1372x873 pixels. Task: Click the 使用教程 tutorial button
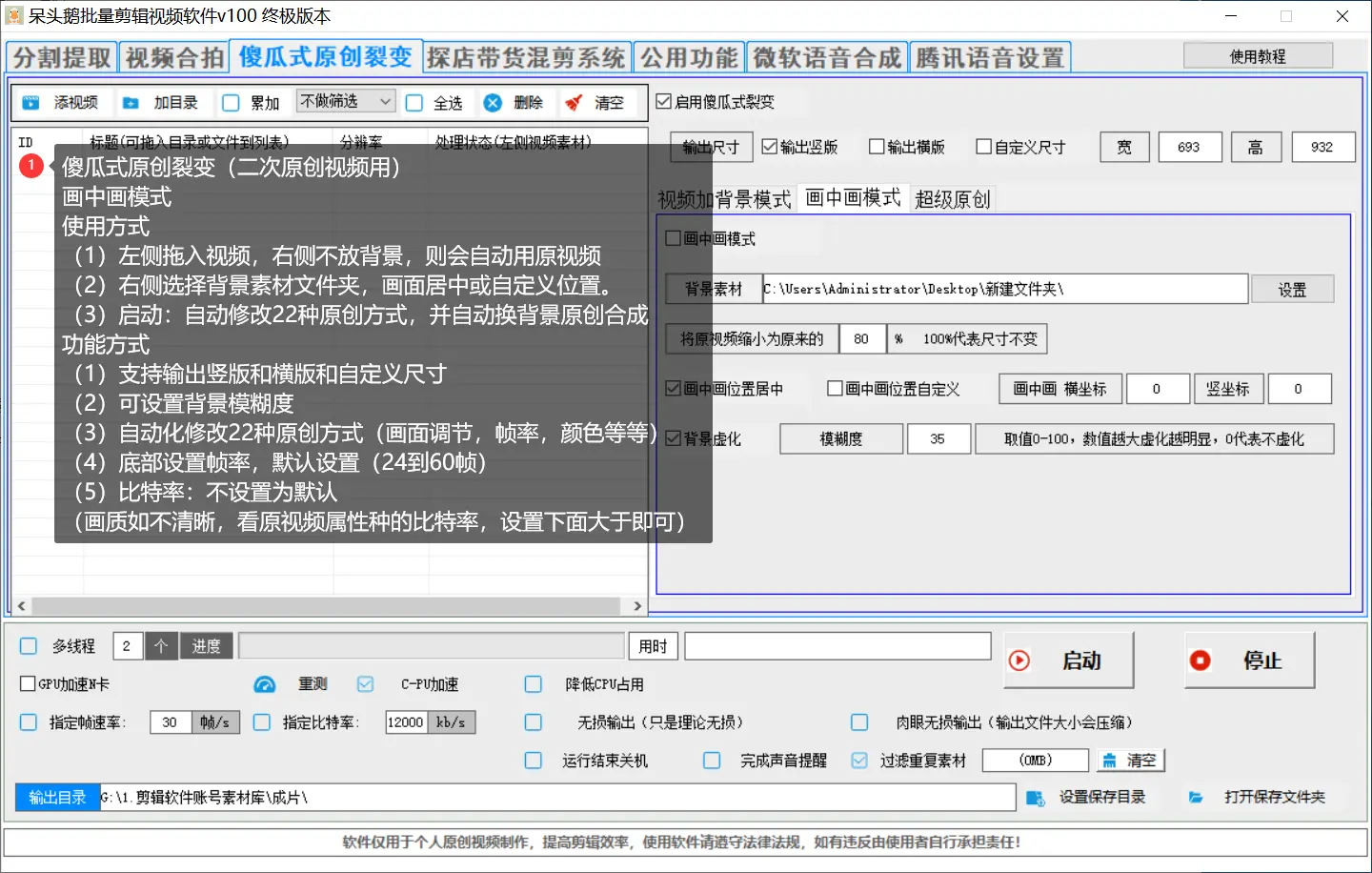1259,54
